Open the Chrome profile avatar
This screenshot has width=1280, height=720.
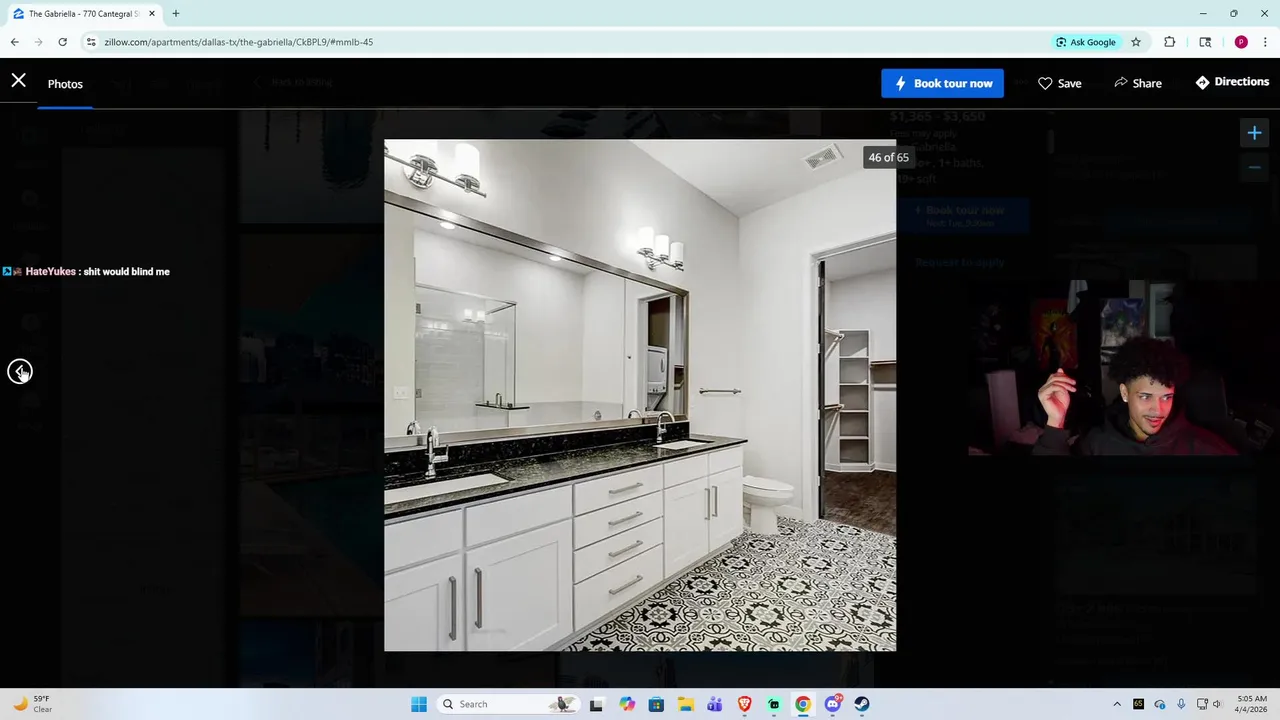pyautogui.click(x=1241, y=42)
